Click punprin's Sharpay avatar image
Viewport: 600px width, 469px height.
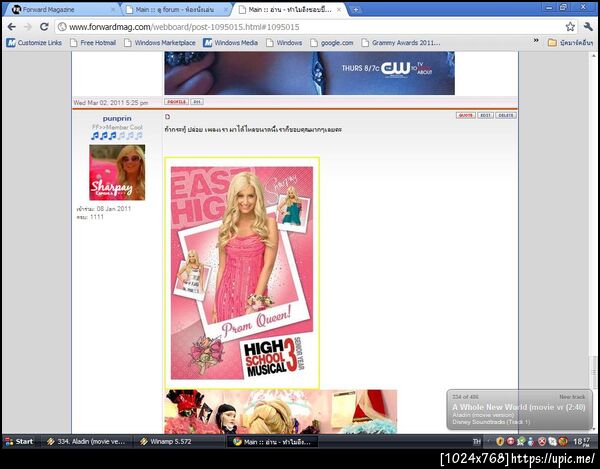pos(117,172)
